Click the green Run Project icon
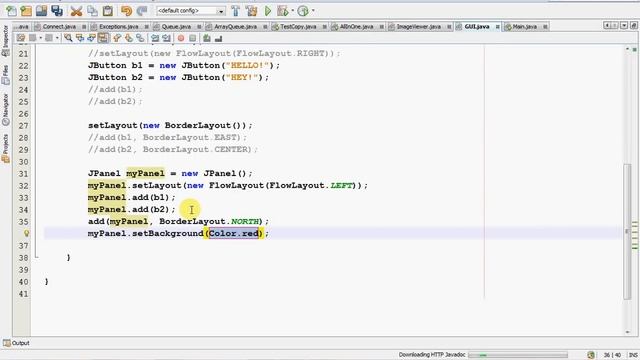Viewport: 640px width, 360px height. point(268,11)
